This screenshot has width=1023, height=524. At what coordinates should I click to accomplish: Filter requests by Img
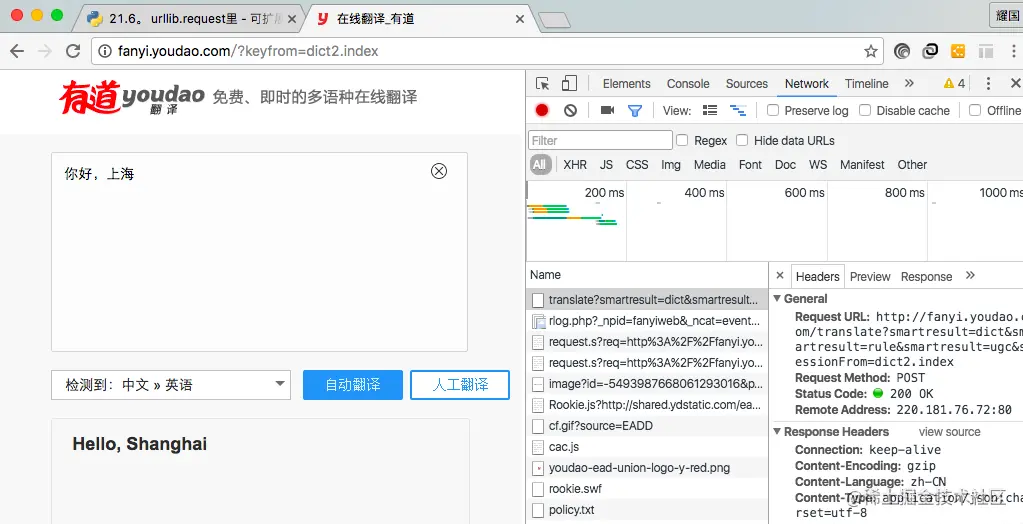pos(671,164)
